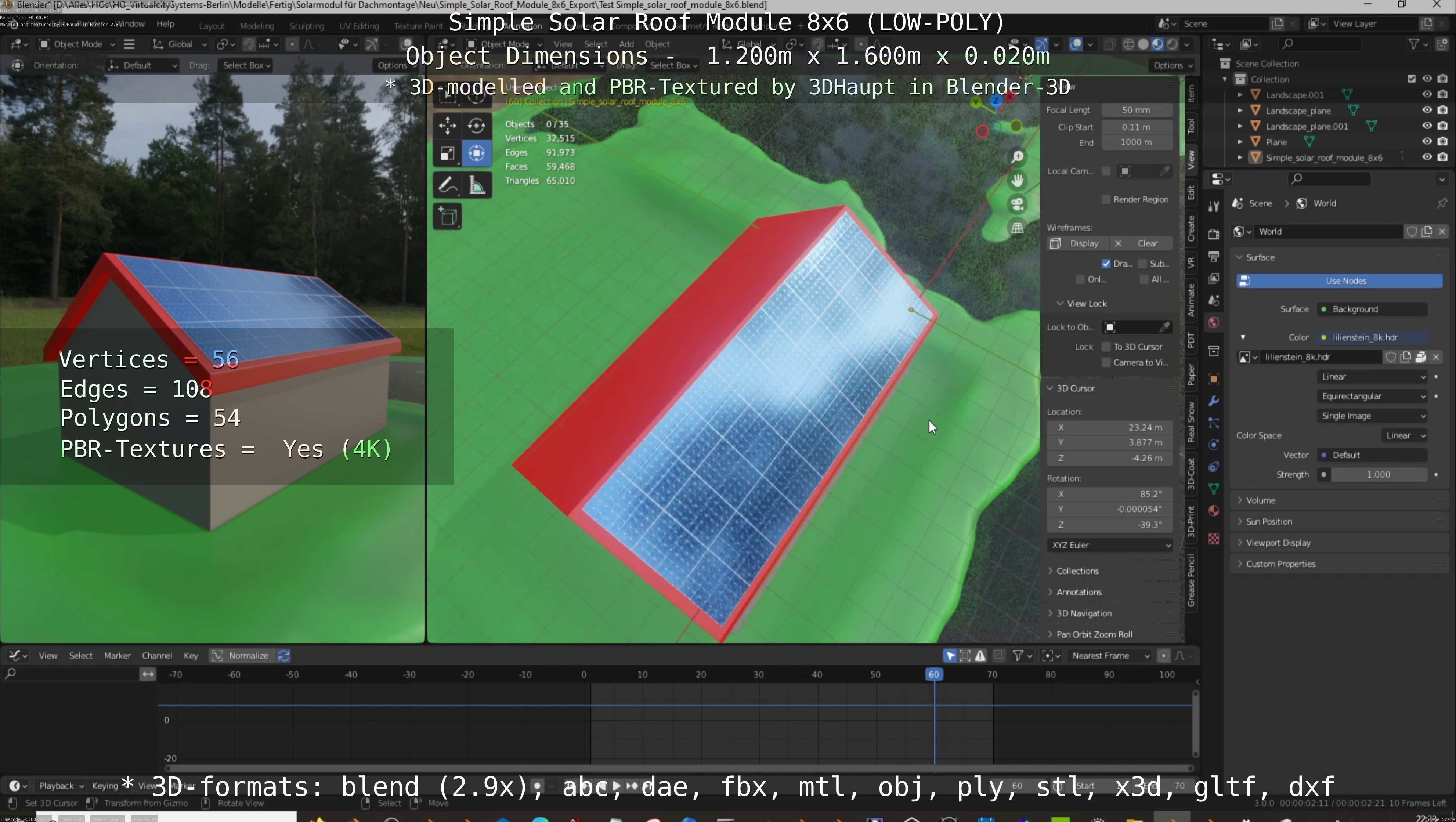Open the Object properties orange square tab
The width and height of the screenshot is (1456, 822).
pos(1214,379)
